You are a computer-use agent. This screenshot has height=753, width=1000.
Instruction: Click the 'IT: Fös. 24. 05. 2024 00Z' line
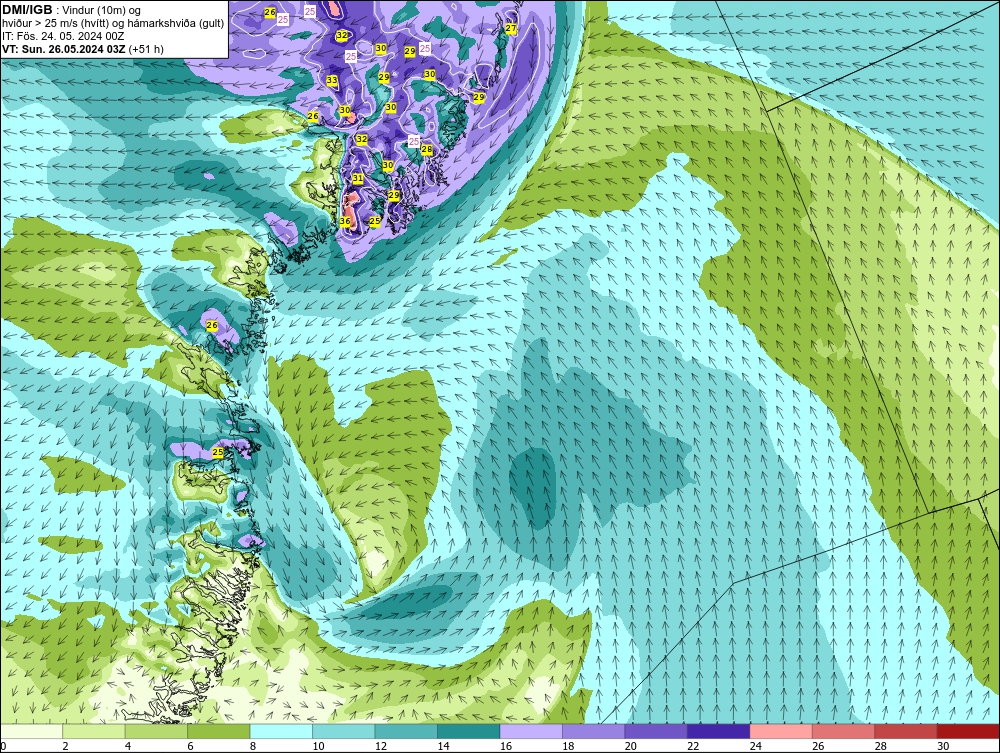[x=63, y=36]
